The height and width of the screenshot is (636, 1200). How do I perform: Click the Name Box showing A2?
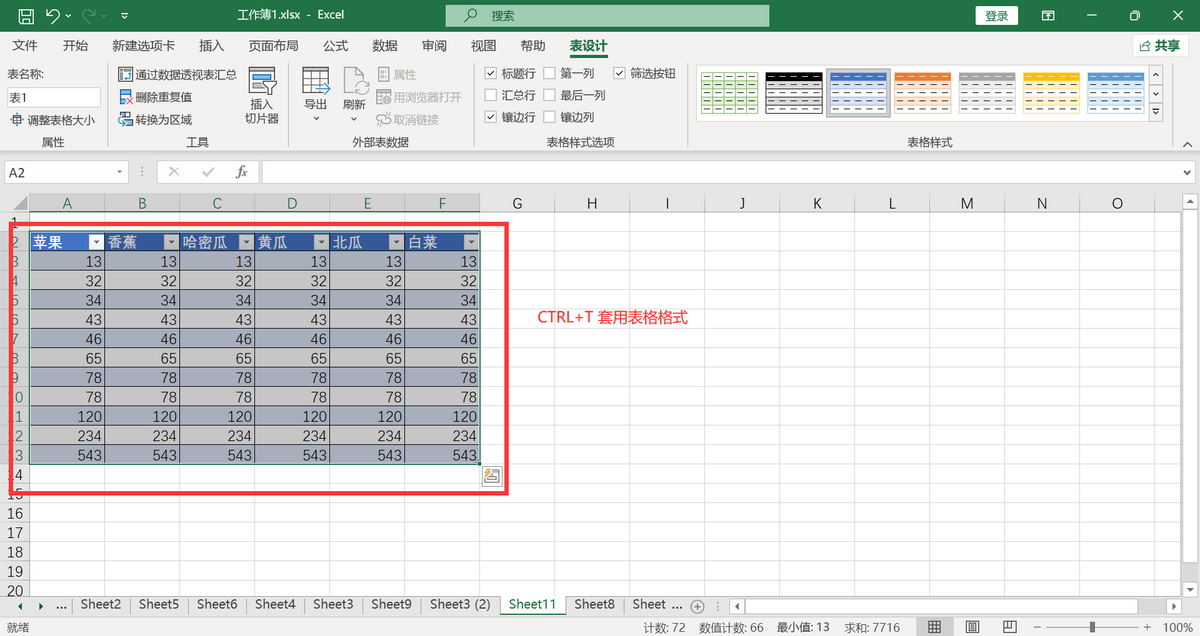click(59, 172)
